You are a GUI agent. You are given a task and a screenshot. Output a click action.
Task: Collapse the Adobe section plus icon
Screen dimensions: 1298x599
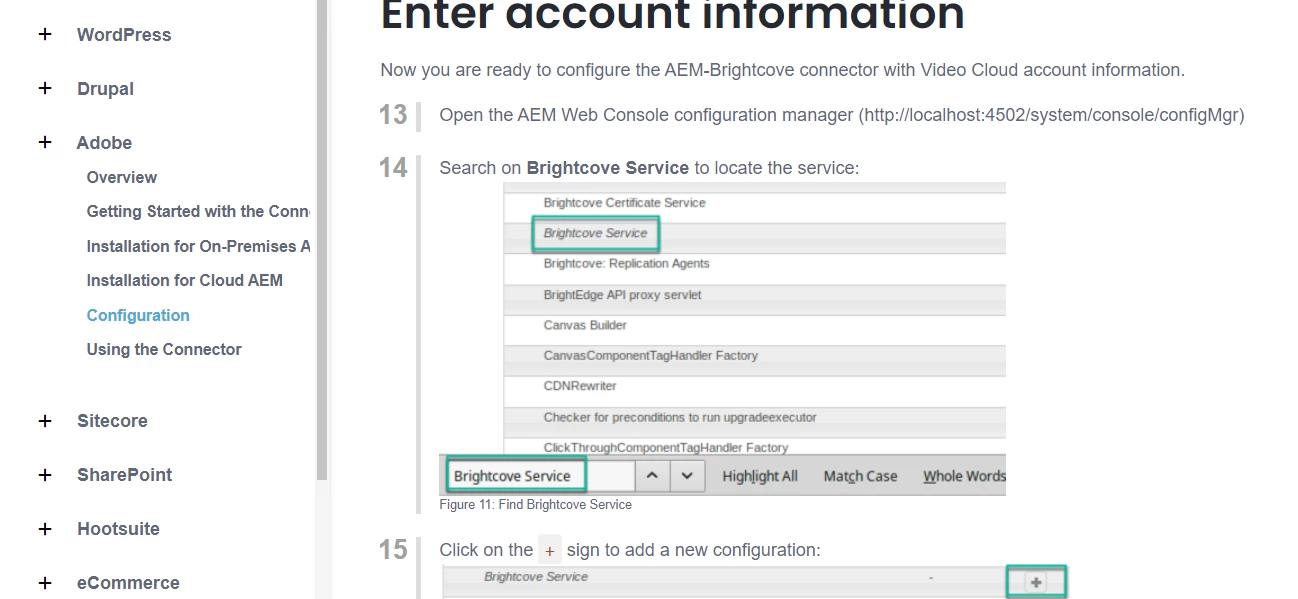tap(45, 142)
